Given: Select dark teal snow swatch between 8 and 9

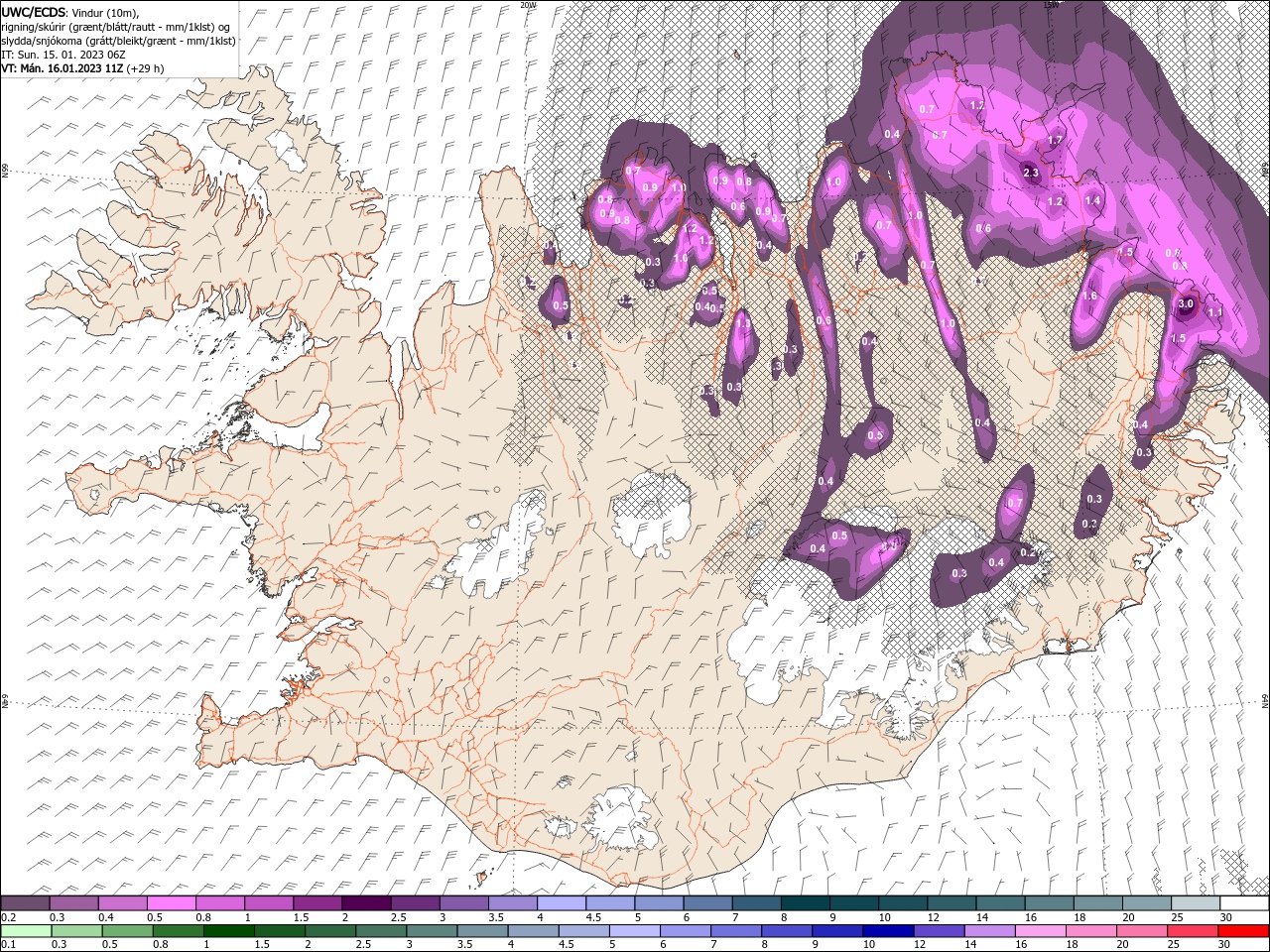Looking at the screenshot, I should (x=806, y=903).
